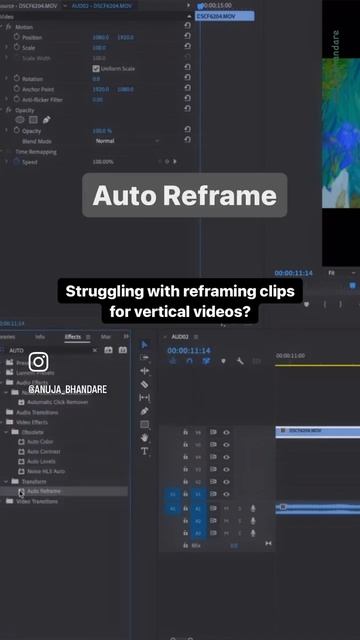360x640 pixels.
Task: Select the Auto Reframe effect
Action: pos(44,491)
